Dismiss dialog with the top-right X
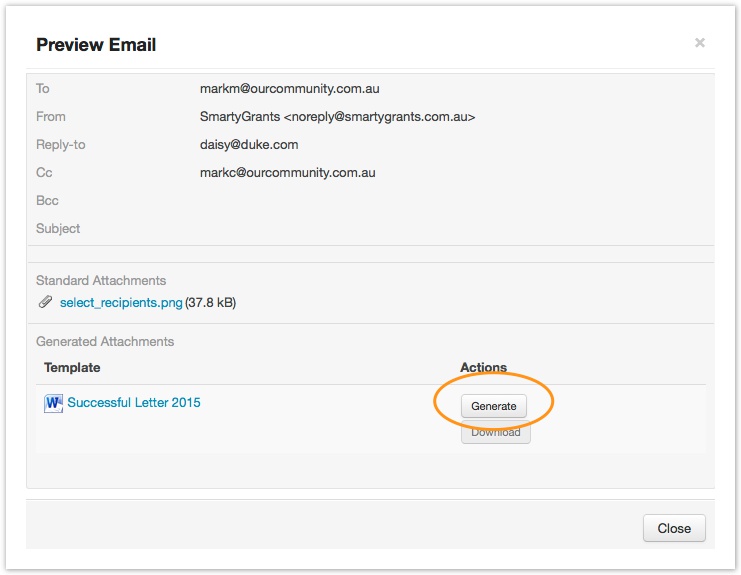Image resolution: width=741 pixels, height=575 pixels. [700, 43]
